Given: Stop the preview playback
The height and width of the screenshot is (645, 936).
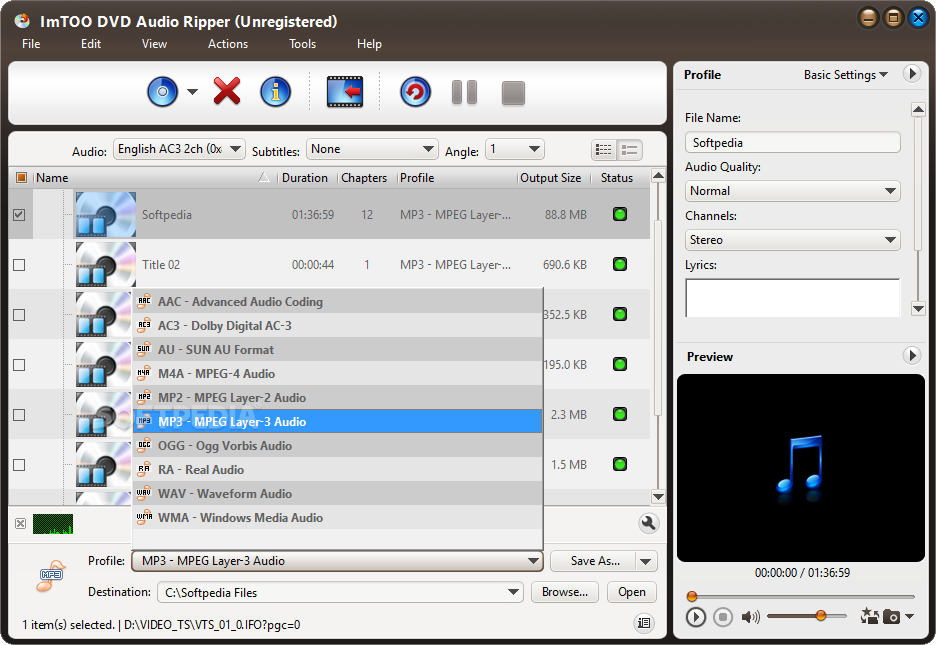Looking at the screenshot, I should coord(722,617).
